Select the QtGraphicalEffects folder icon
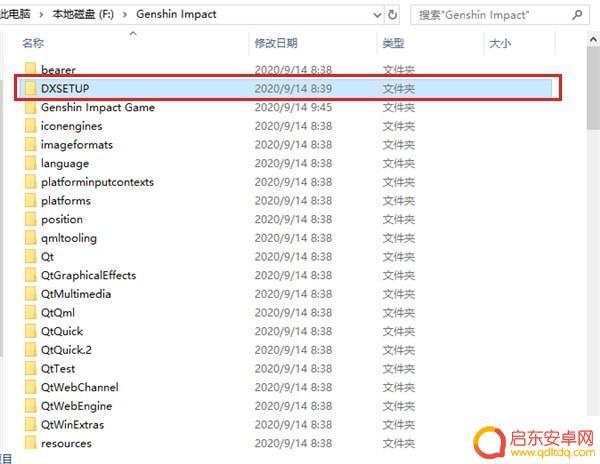Image resolution: width=600 pixels, height=464 pixels. click(30, 275)
